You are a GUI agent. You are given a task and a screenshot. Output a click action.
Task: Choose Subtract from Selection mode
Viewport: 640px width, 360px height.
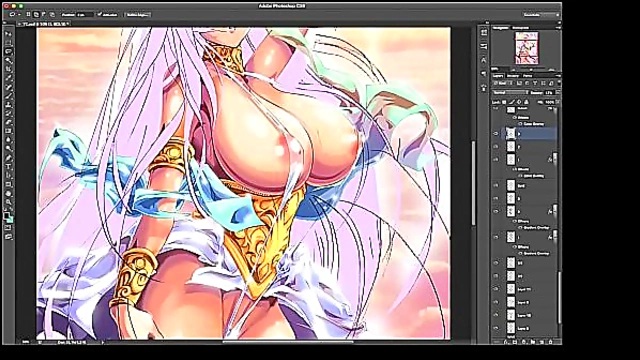point(44,14)
